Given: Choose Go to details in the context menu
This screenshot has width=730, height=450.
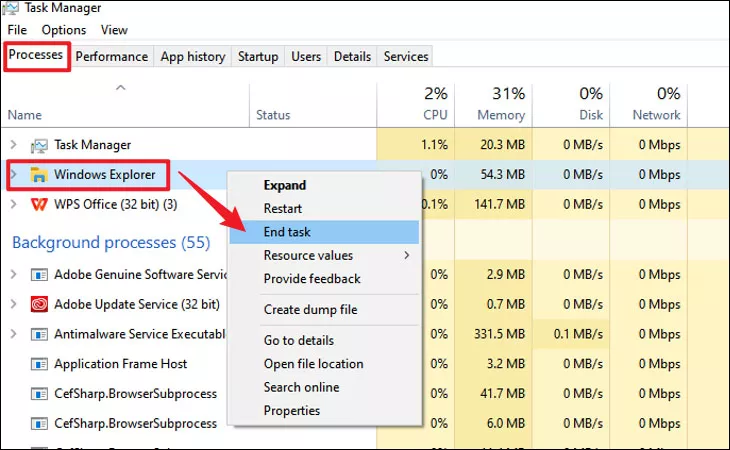Looking at the screenshot, I should click(x=324, y=340).
